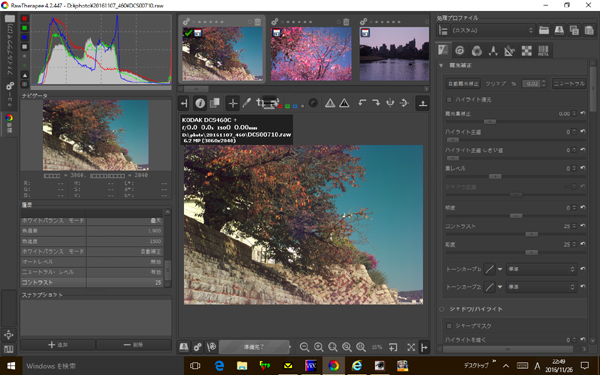Toggle red channel preview square in toolbar
Image resolution: width=600 pixels, height=375 pixels.
pyautogui.click(x=280, y=106)
